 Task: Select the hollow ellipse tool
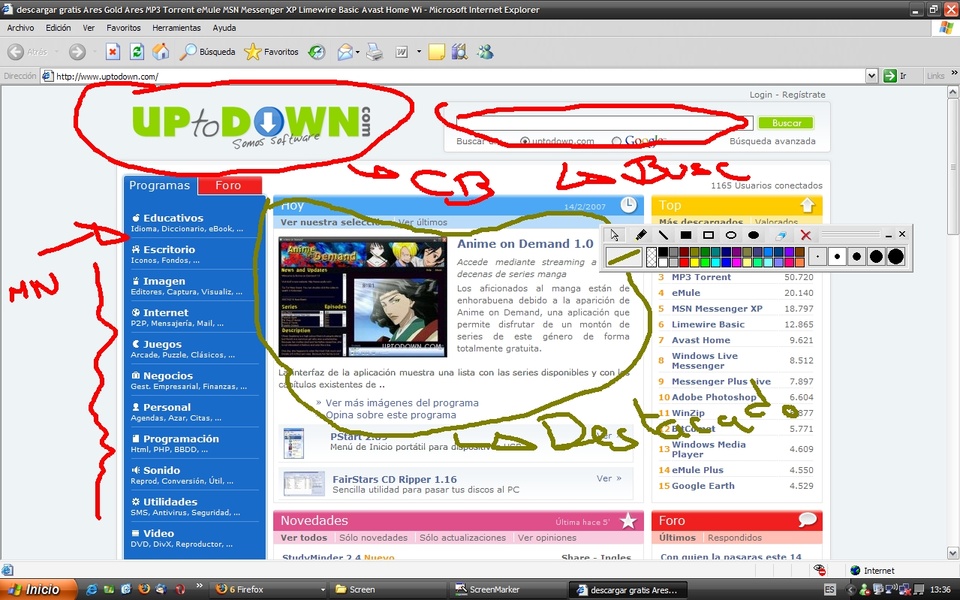pyautogui.click(x=731, y=235)
